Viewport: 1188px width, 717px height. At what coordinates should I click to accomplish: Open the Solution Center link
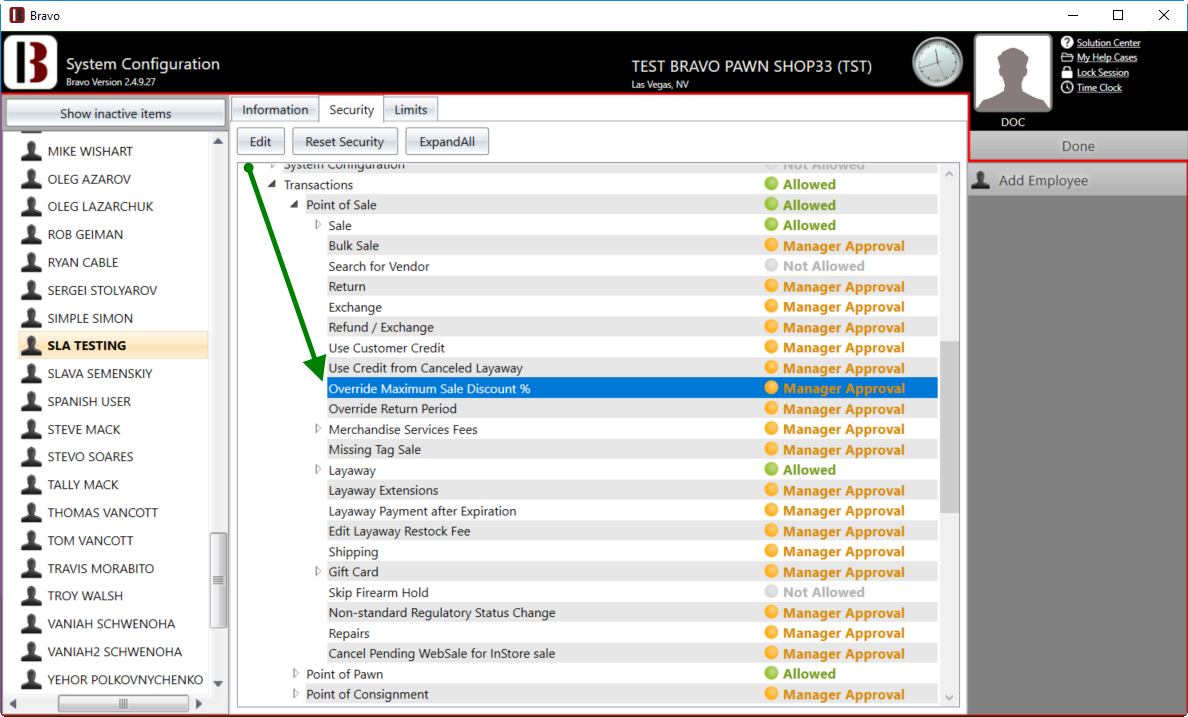click(1108, 43)
